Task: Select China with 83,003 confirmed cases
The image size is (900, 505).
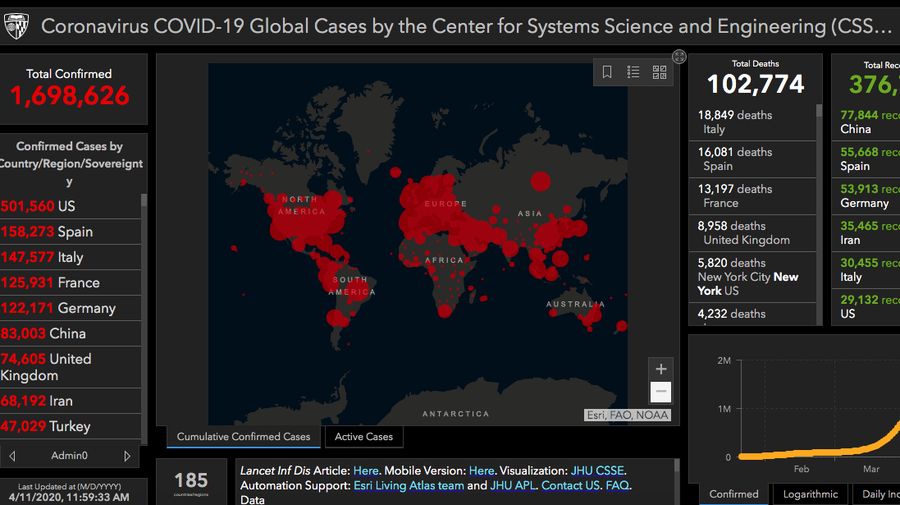Action: [x=70, y=333]
